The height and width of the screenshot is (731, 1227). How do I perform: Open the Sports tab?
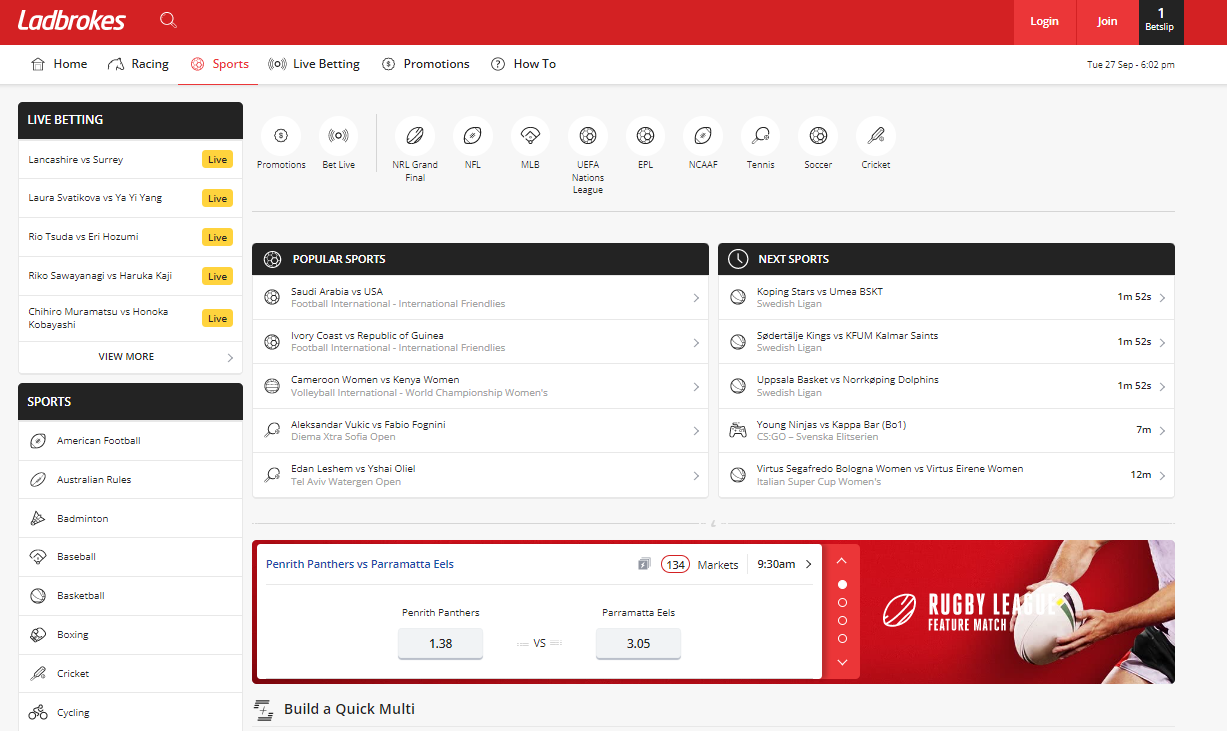click(219, 64)
